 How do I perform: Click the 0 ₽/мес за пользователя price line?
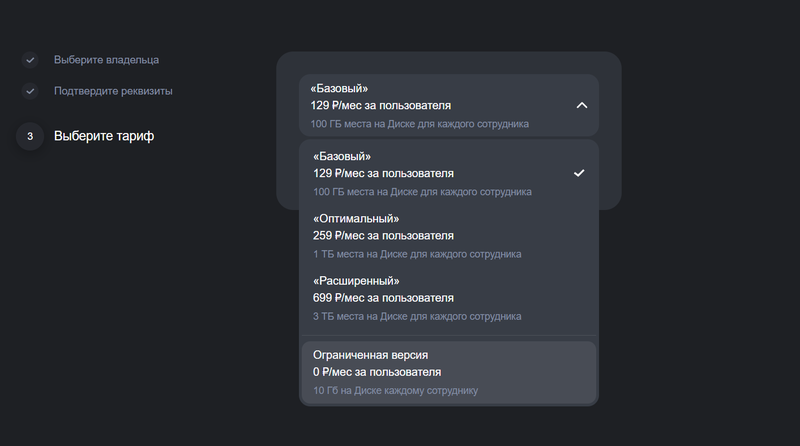coord(377,372)
